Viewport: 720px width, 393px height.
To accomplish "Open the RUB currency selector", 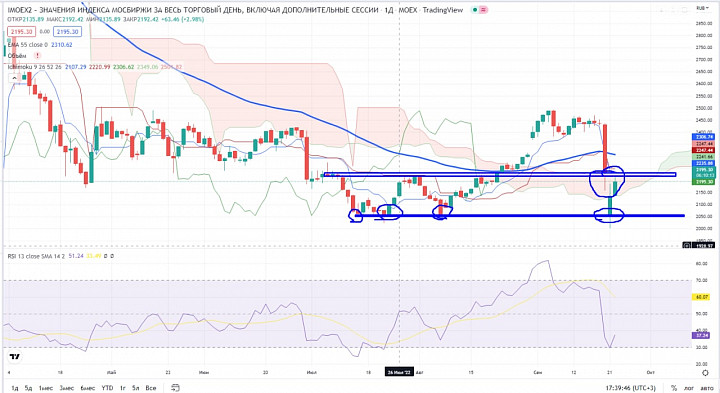I will (x=702, y=8).
